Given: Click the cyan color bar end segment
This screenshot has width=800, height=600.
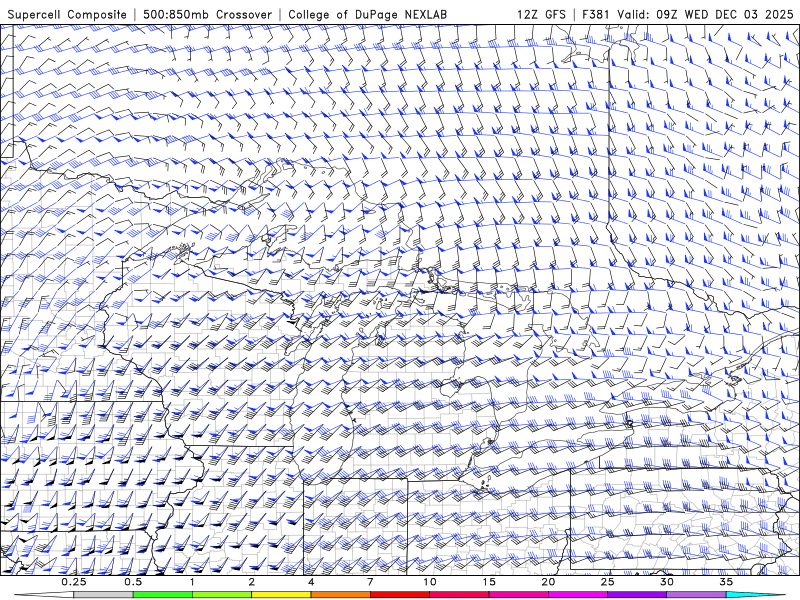Looking at the screenshot, I should 755,595.
